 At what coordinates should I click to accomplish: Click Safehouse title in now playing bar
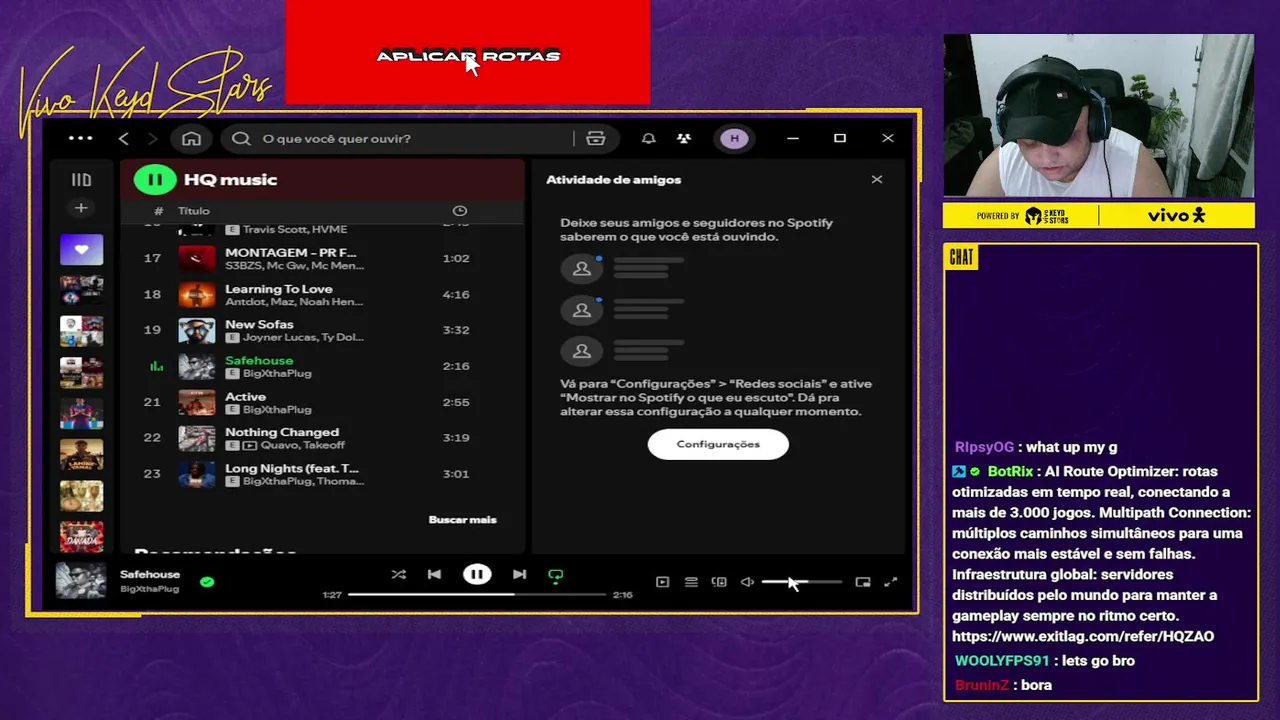tap(150, 575)
